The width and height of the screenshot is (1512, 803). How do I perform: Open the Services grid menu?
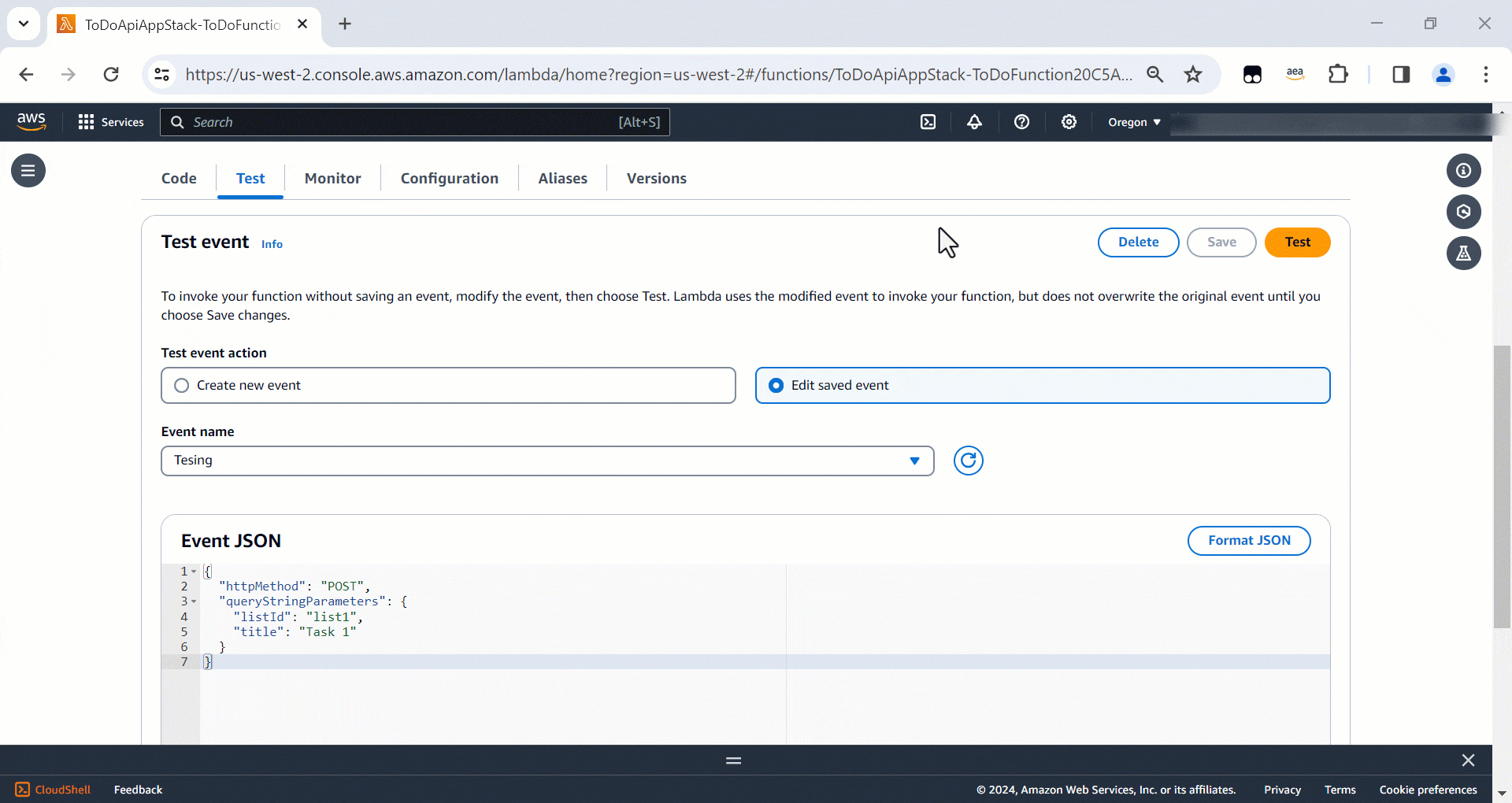[110, 122]
